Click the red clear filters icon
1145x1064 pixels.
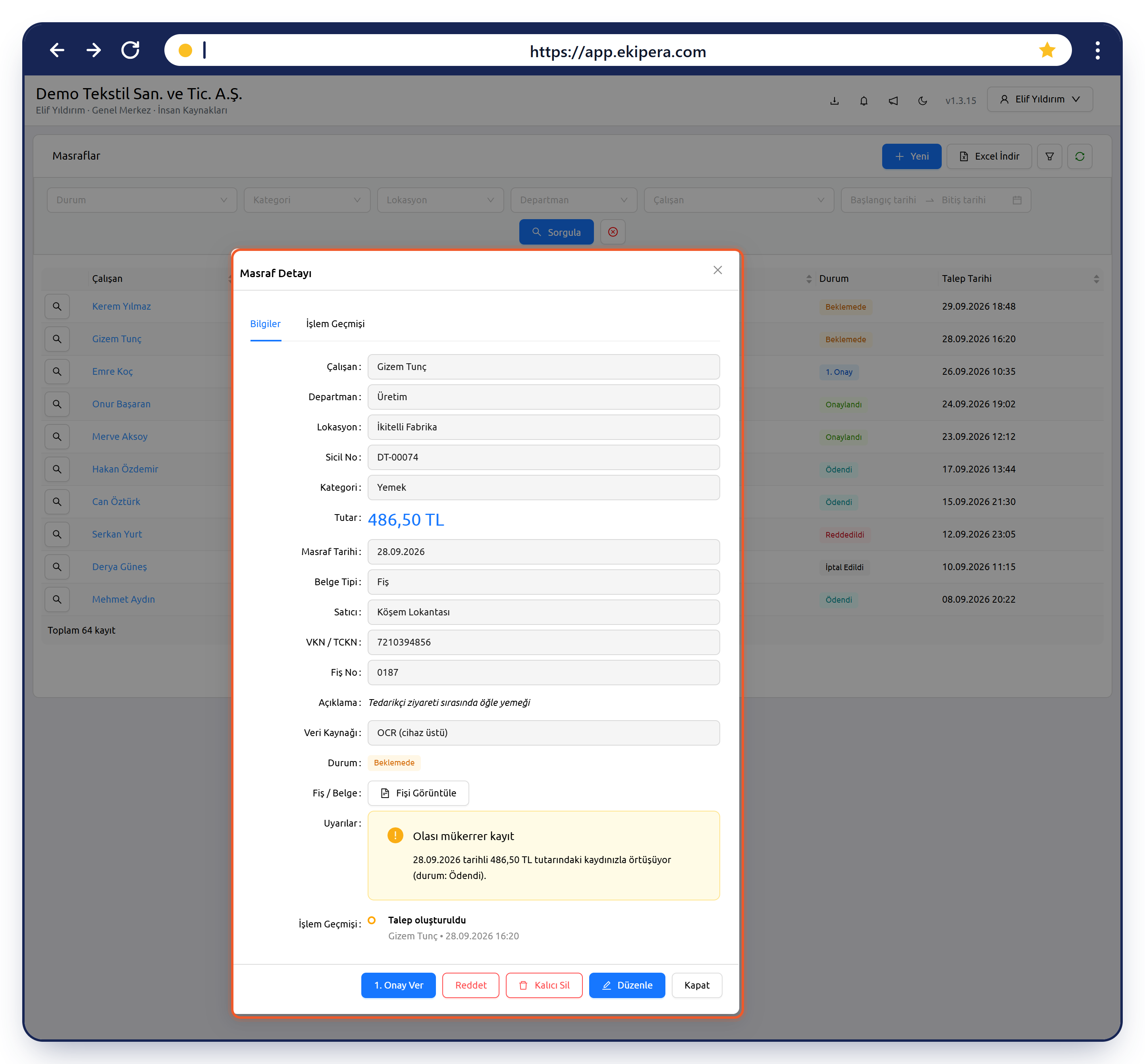pyautogui.click(x=613, y=232)
